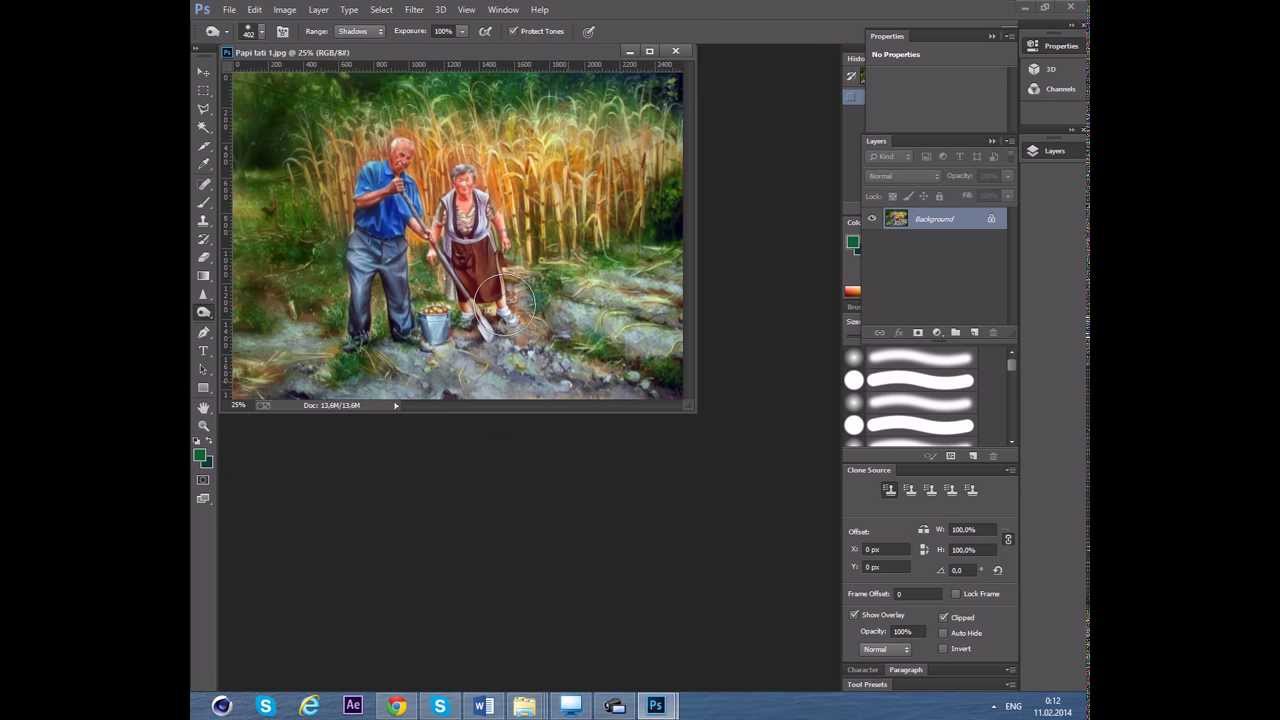Select the Eraser tool
Image resolution: width=1280 pixels, height=720 pixels.
pyautogui.click(x=204, y=257)
